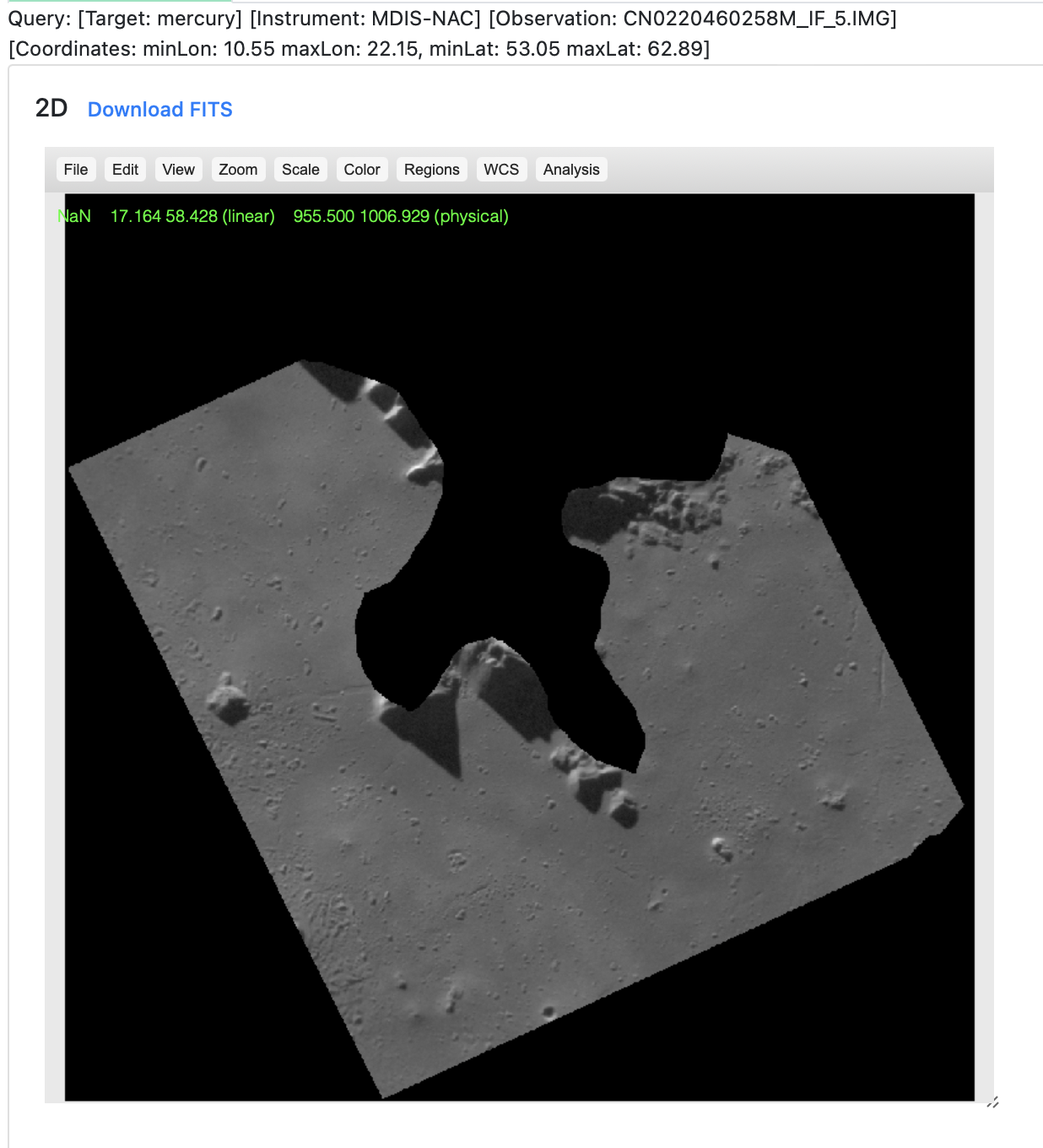Expand the View menu
This screenshot has height=1148, width=1043.
[x=178, y=170]
